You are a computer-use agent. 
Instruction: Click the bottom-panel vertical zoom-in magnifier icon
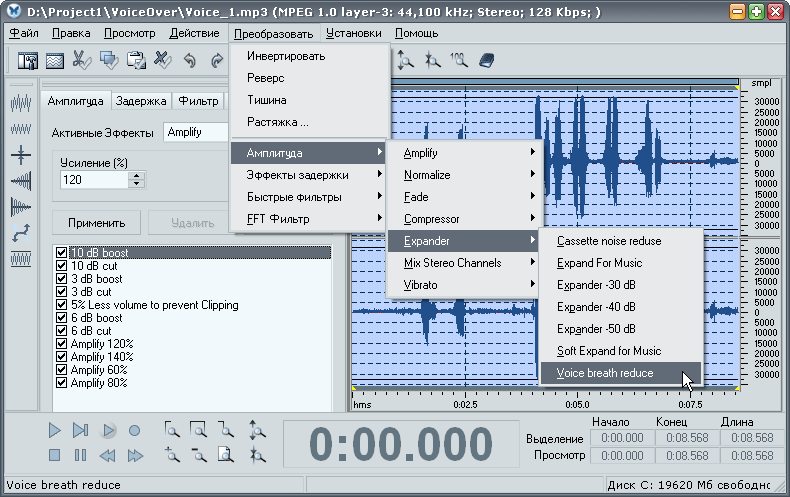[257, 430]
